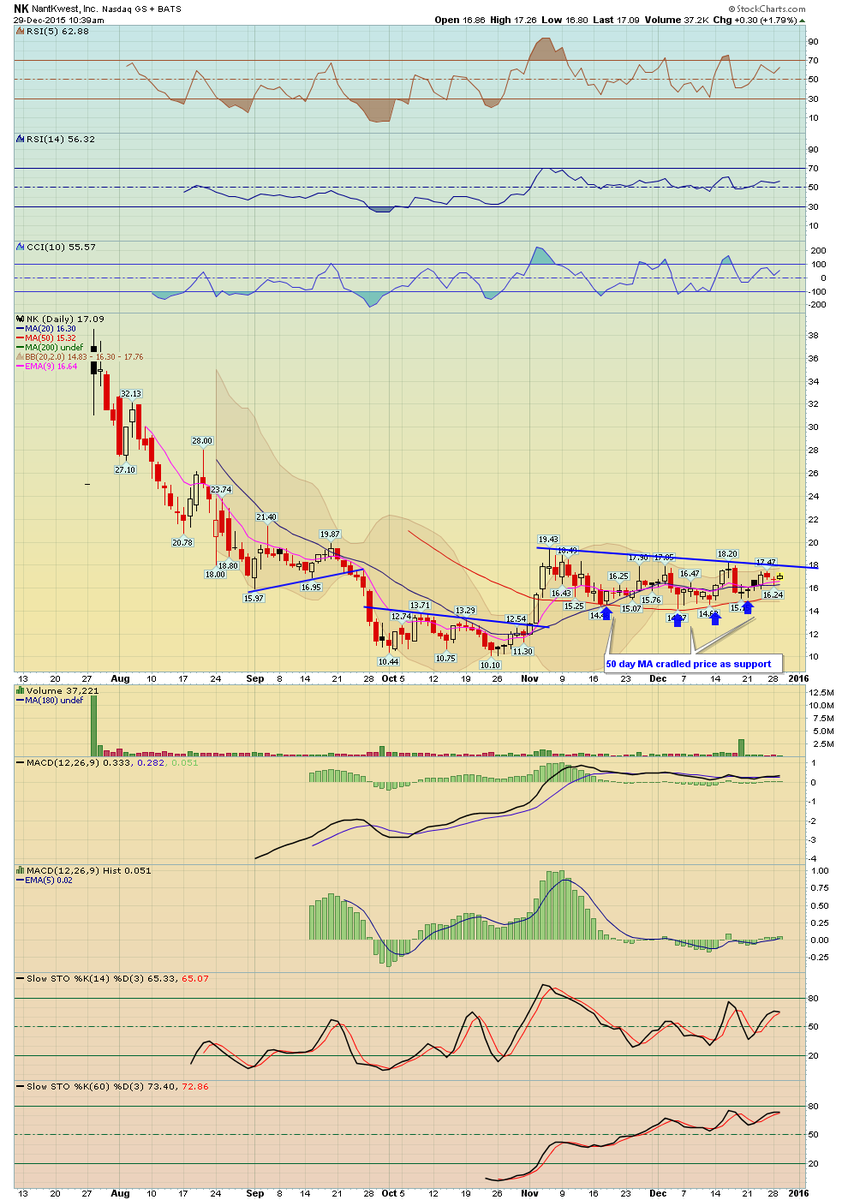The width and height of the screenshot is (848, 1200).
Task: Click the tallest late-July volume bar
Action: 95,725
